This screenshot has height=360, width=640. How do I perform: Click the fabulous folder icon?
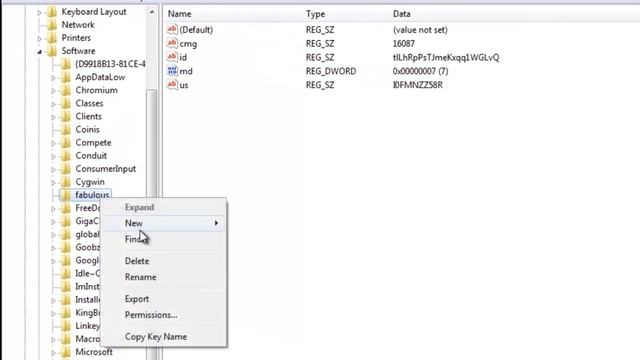pyautogui.click(x=66, y=195)
